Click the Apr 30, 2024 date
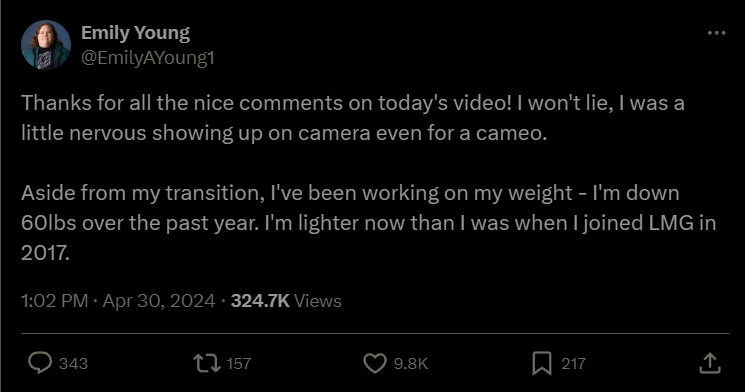Screen dimensions: 745x392 pos(159,301)
